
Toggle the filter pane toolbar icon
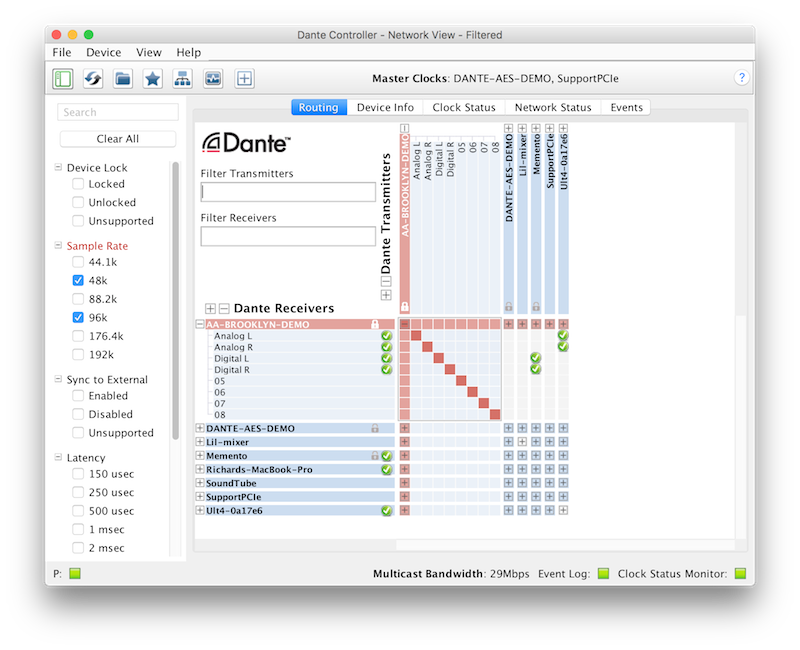63,79
